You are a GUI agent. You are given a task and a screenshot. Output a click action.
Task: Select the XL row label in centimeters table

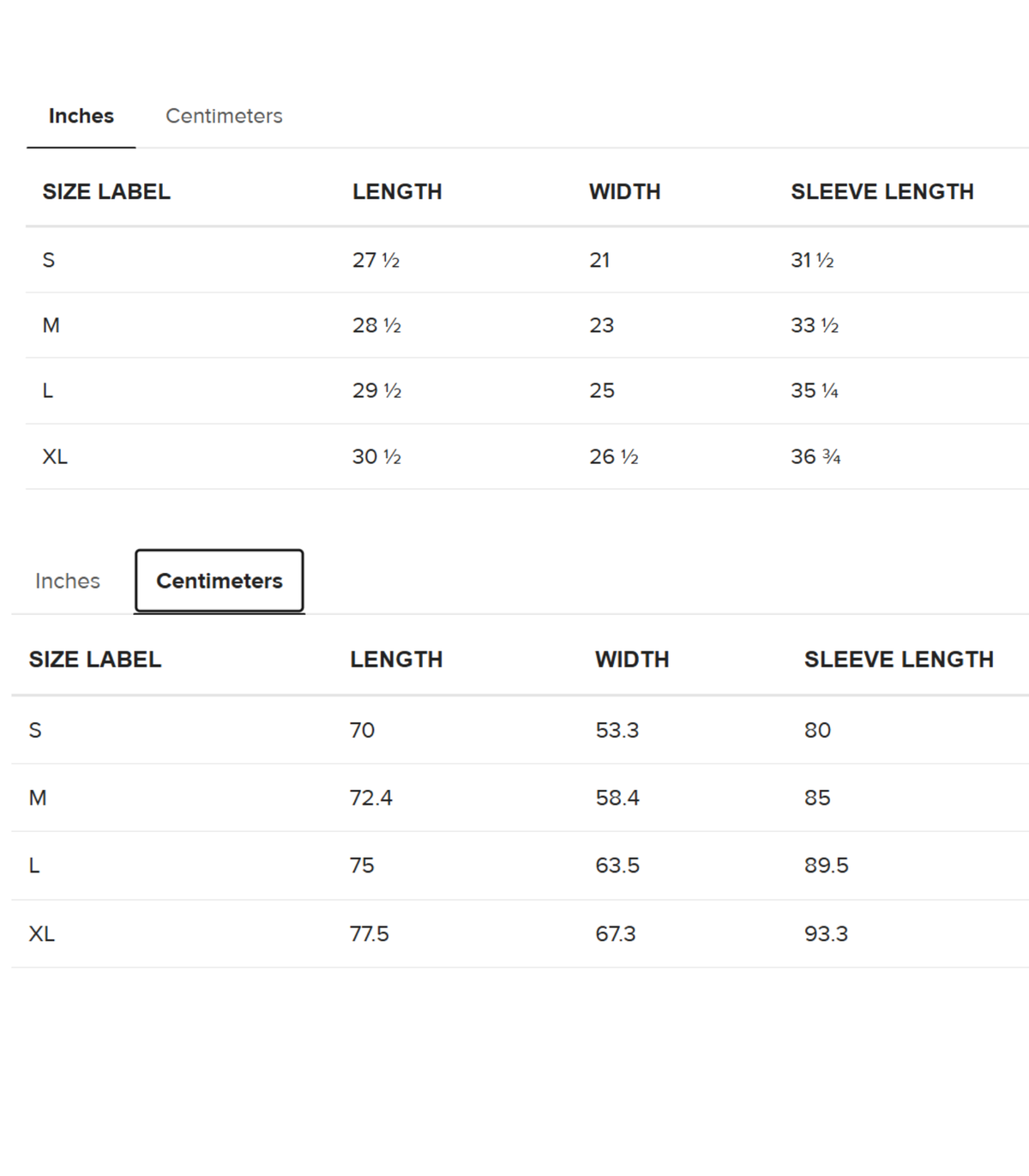[x=42, y=934]
